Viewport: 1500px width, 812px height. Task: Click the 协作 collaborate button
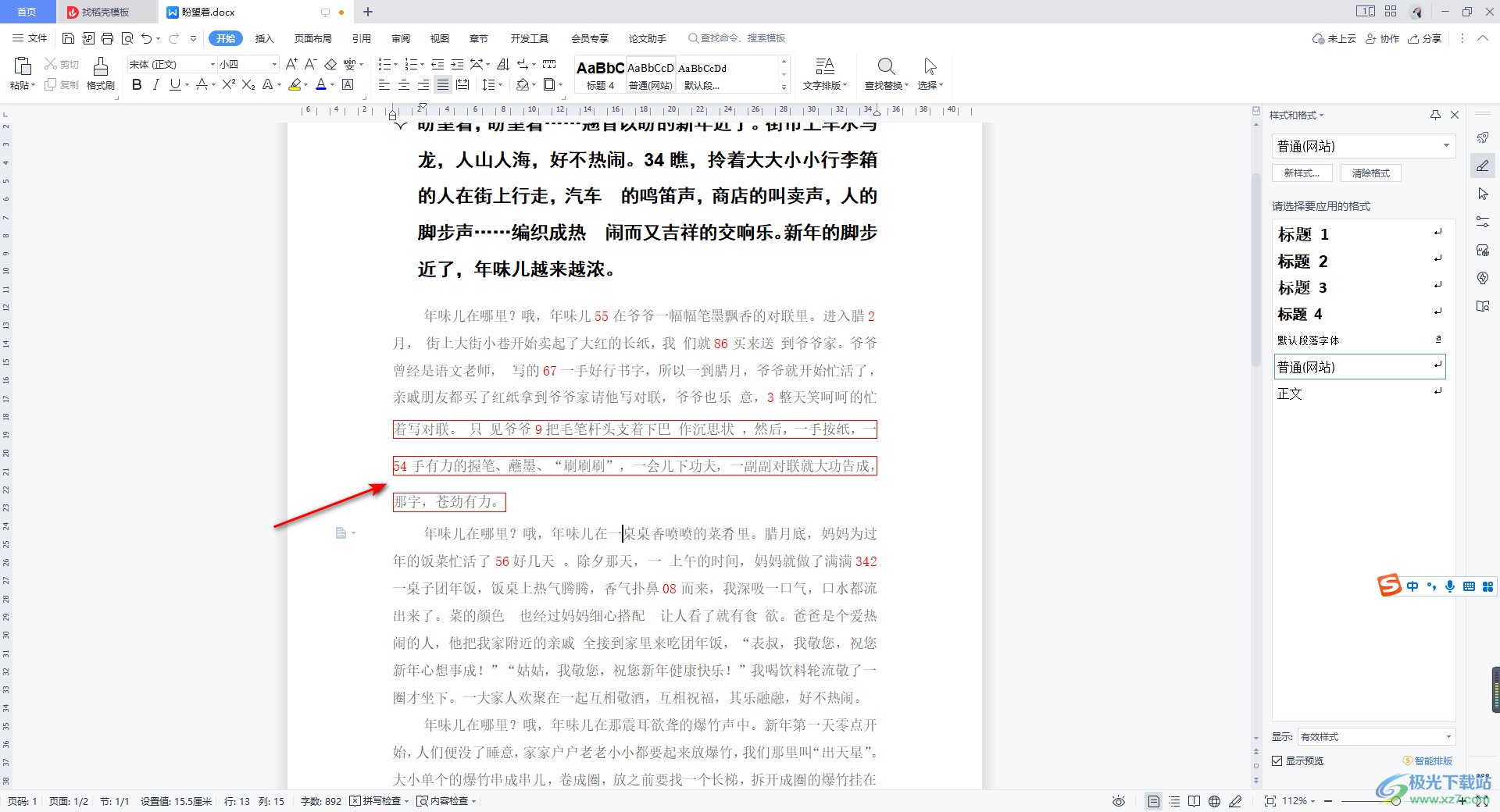1382,38
